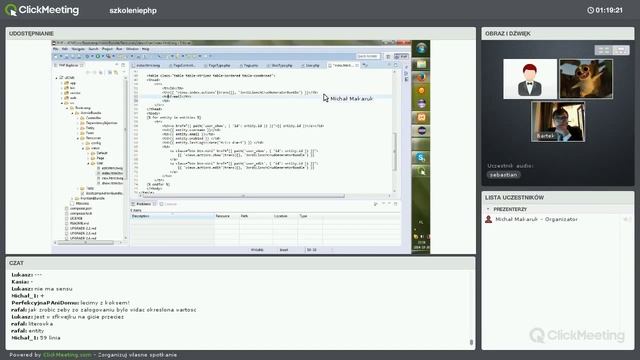Screen dimensions: 640x360
Task: Click the clock icon beside 01:19:21
Action: click(590, 10)
